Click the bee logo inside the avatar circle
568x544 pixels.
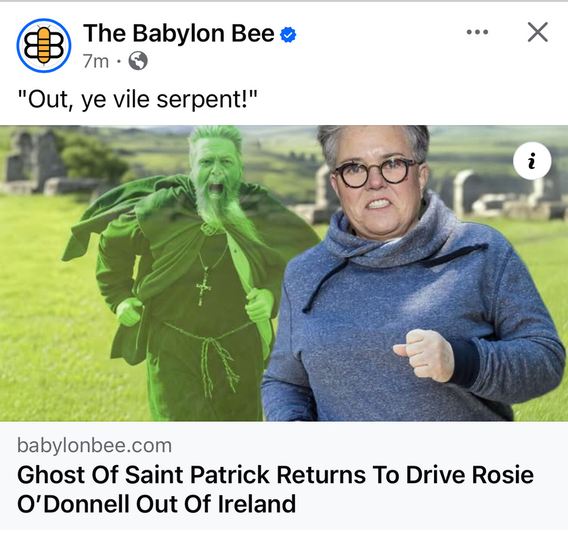click(x=44, y=46)
